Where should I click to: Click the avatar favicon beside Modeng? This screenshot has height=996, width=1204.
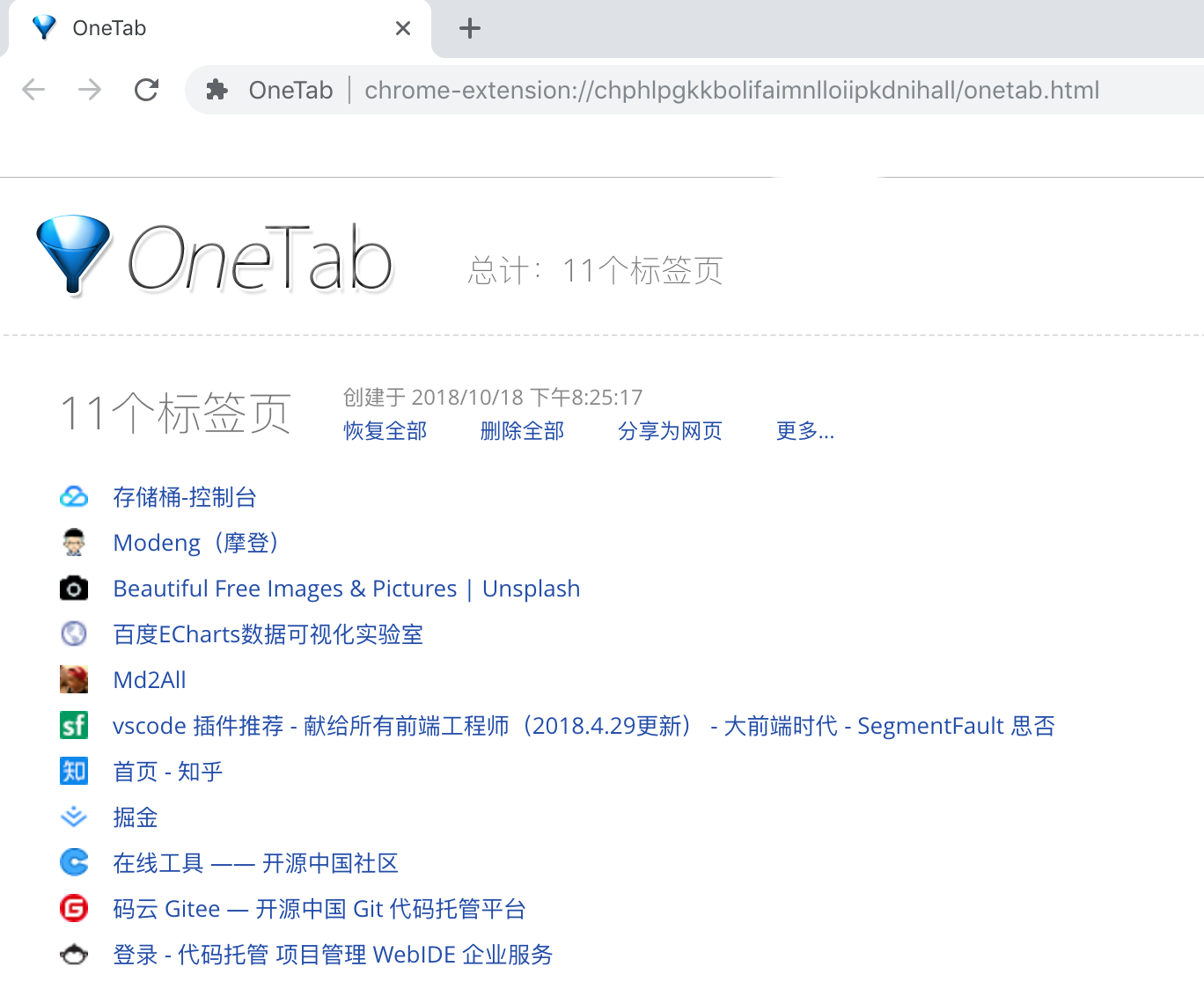coord(74,542)
